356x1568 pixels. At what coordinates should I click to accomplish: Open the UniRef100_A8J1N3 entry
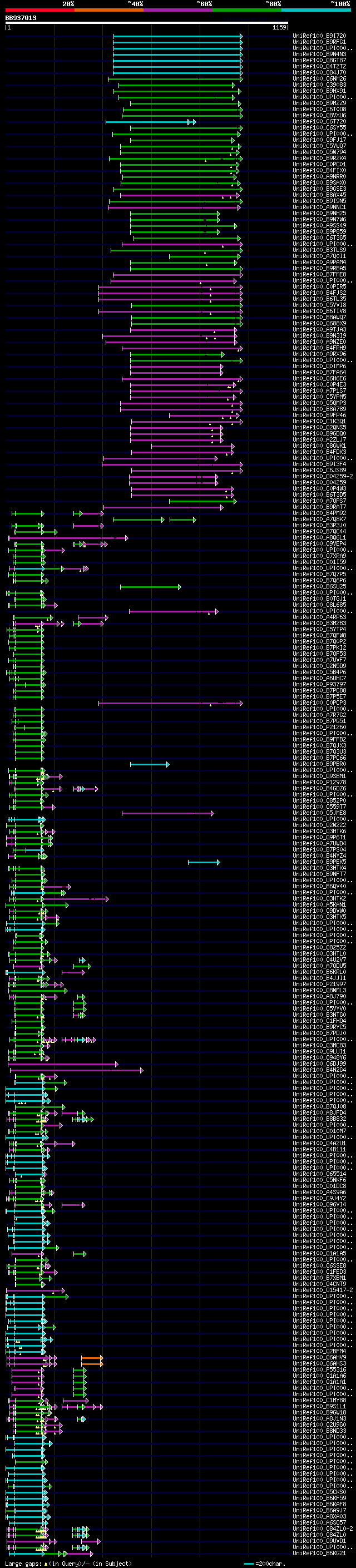coord(319,1418)
